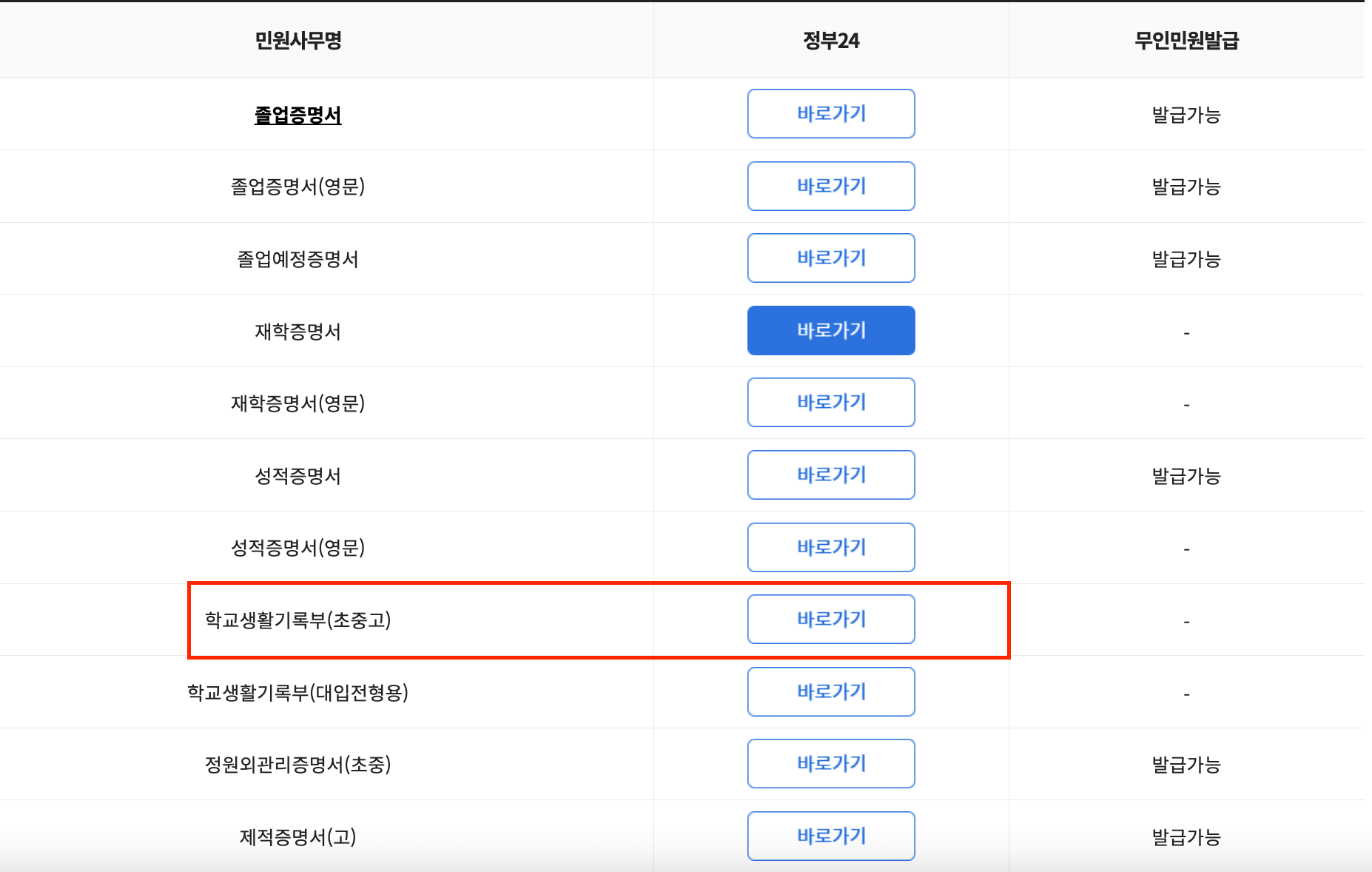Click 바로가기 for 졸업예정증명서

(x=831, y=258)
